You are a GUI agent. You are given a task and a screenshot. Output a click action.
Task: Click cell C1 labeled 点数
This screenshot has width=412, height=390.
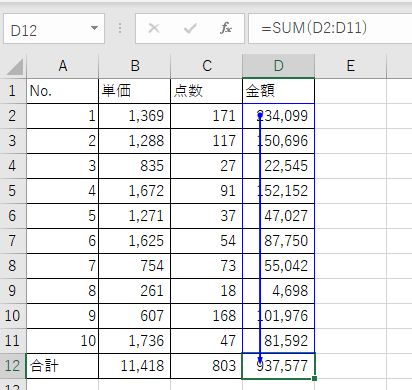pos(207,91)
